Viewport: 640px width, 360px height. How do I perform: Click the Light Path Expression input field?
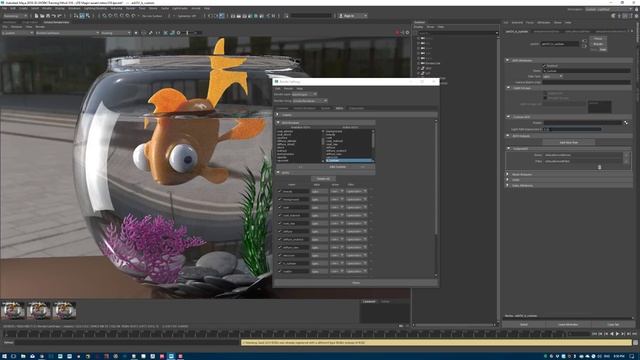[572, 129]
